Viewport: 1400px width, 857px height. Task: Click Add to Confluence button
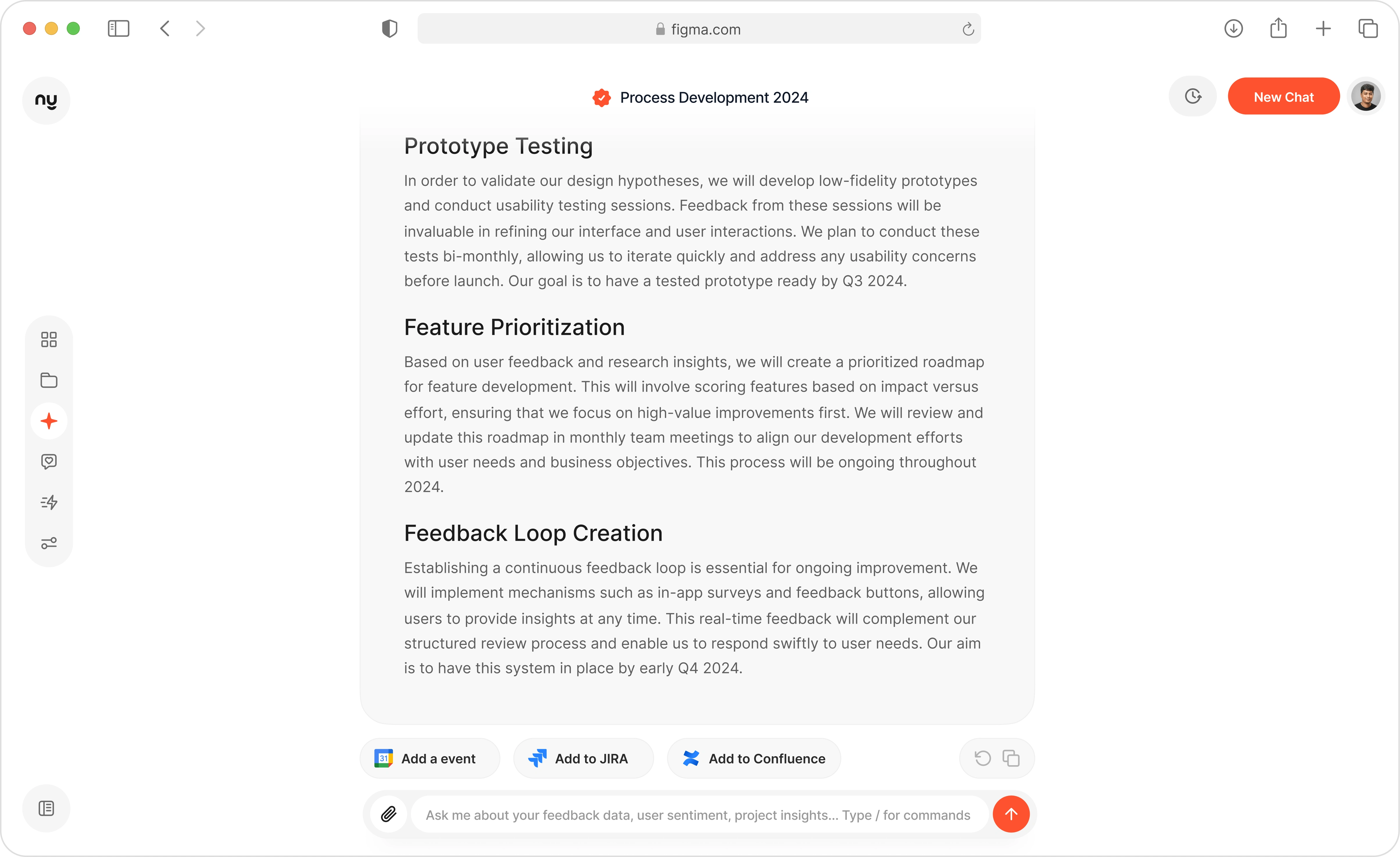click(x=753, y=758)
